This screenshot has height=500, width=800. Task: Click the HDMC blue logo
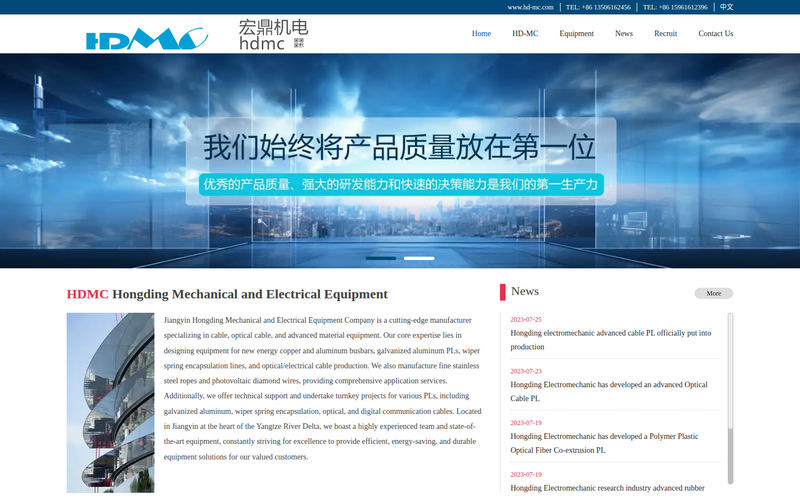[x=147, y=39]
